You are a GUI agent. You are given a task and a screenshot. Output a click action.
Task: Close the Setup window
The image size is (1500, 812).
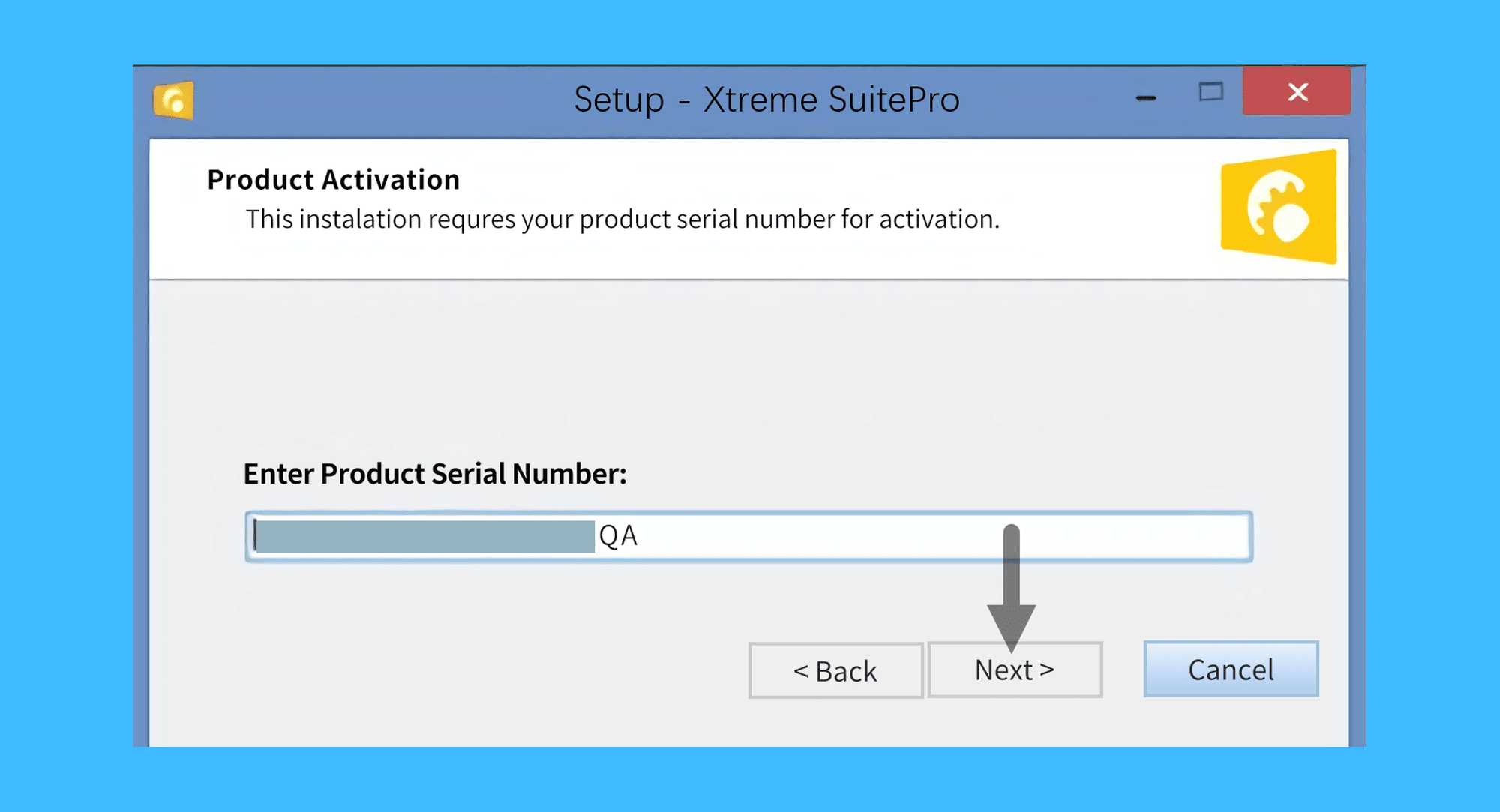1297,91
